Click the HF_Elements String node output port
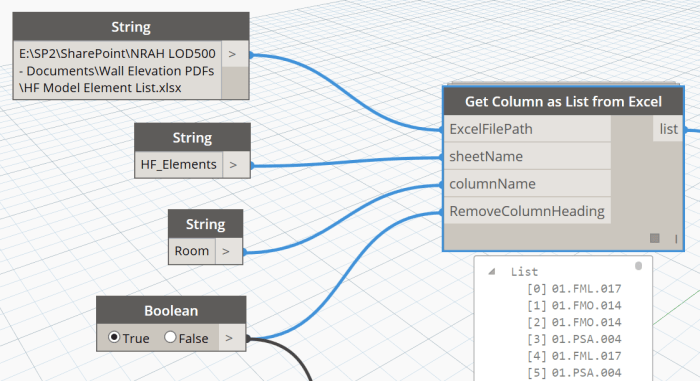 (x=236, y=165)
